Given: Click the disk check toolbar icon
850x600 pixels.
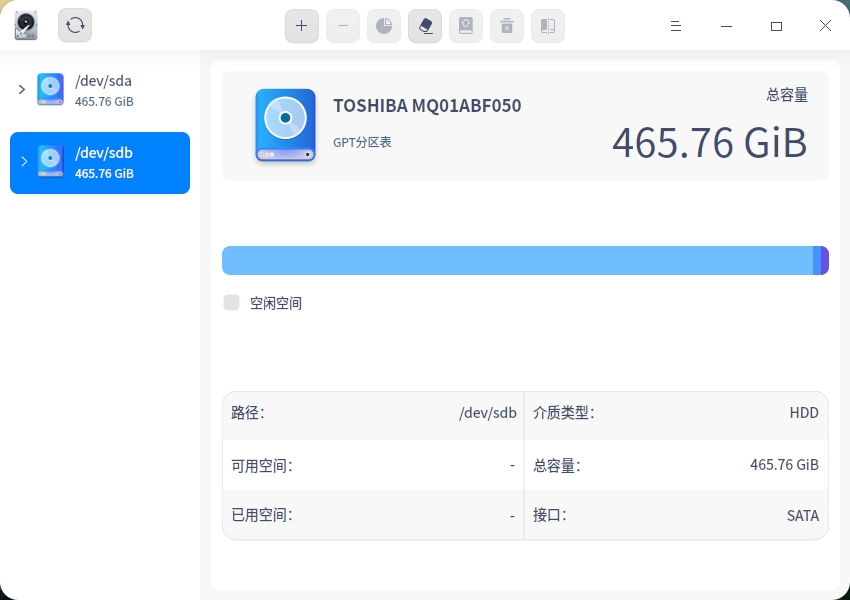Looking at the screenshot, I should tap(465, 26).
